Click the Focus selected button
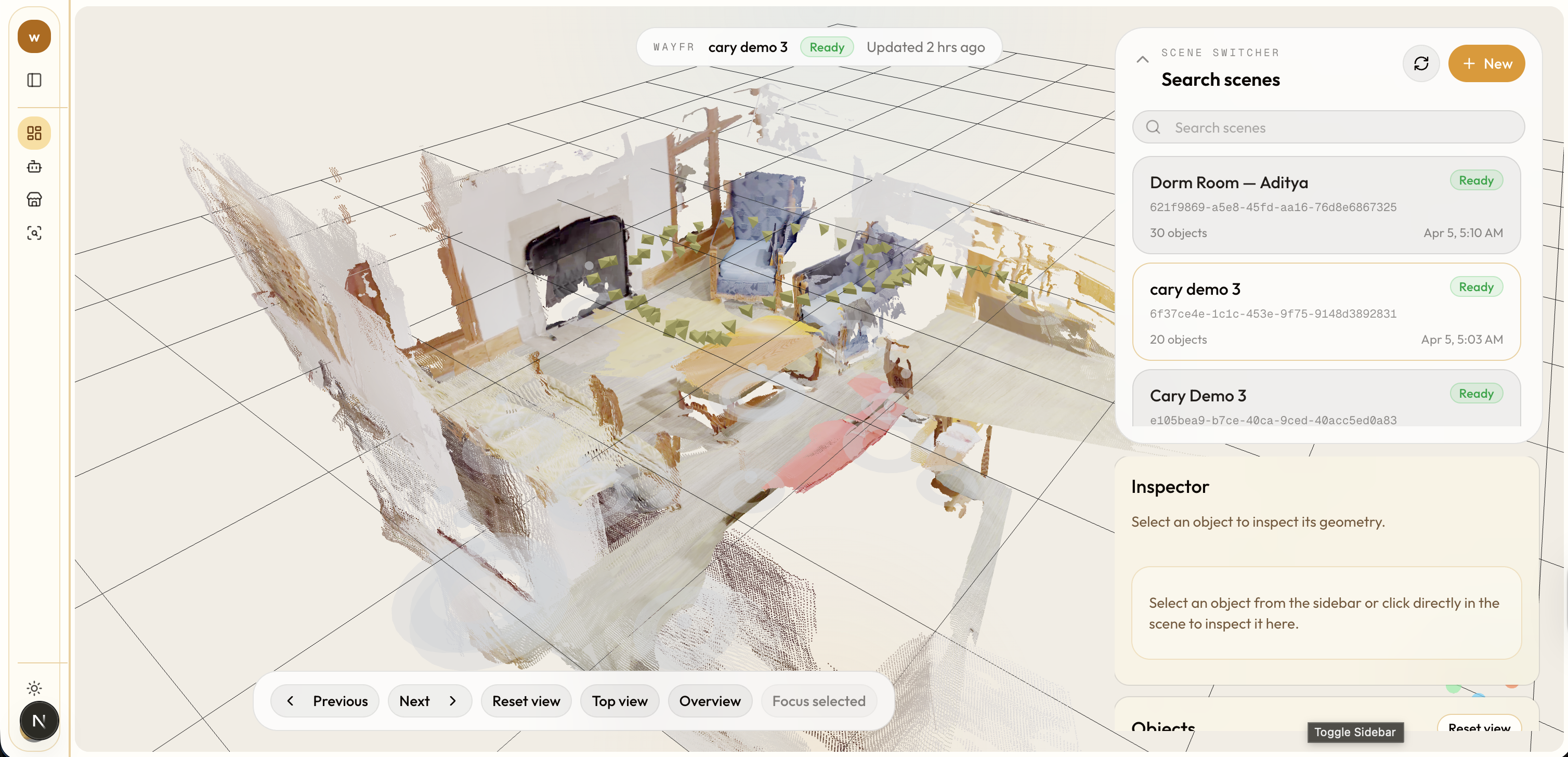The width and height of the screenshot is (1568, 757). coord(818,701)
